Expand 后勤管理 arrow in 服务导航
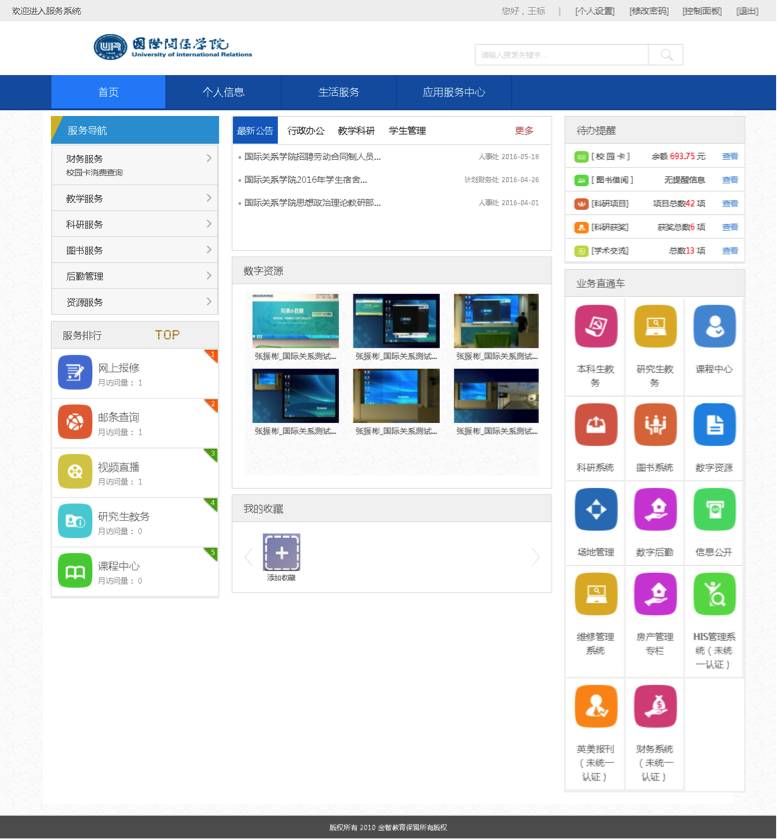Viewport: 777px width, 839px height. point(209,276)
